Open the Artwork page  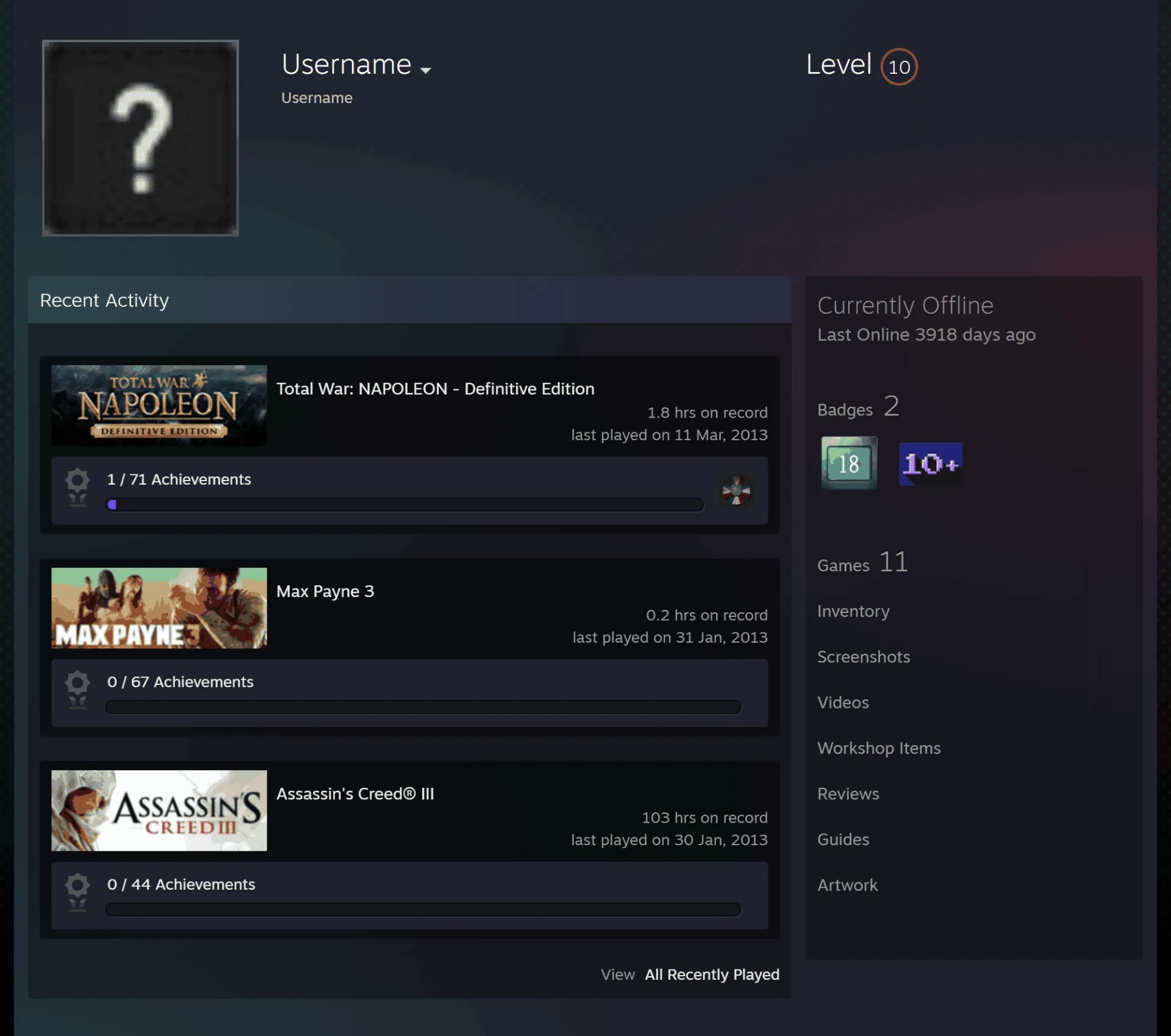click(847, 885)
